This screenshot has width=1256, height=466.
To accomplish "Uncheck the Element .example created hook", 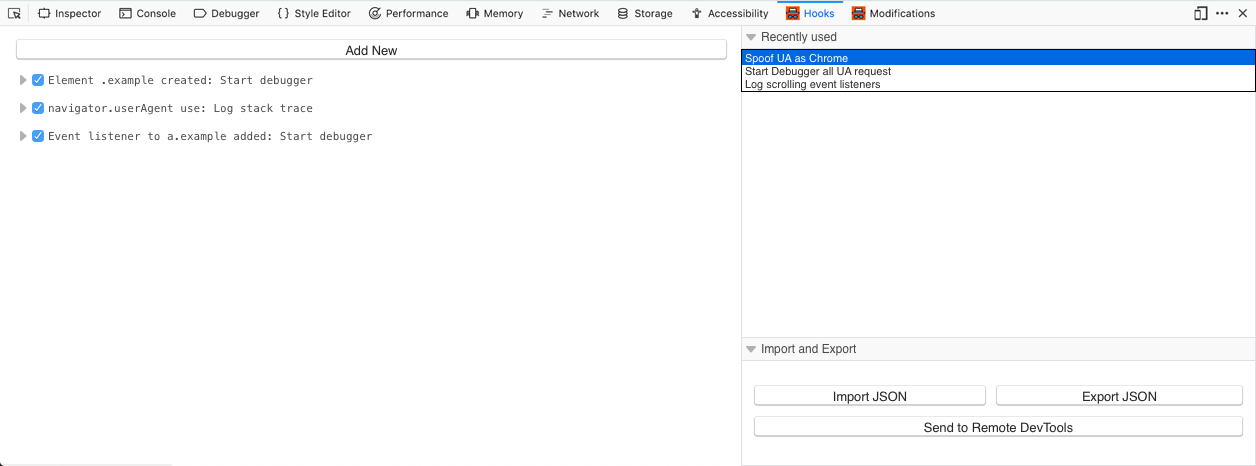I will click(38, 80).
